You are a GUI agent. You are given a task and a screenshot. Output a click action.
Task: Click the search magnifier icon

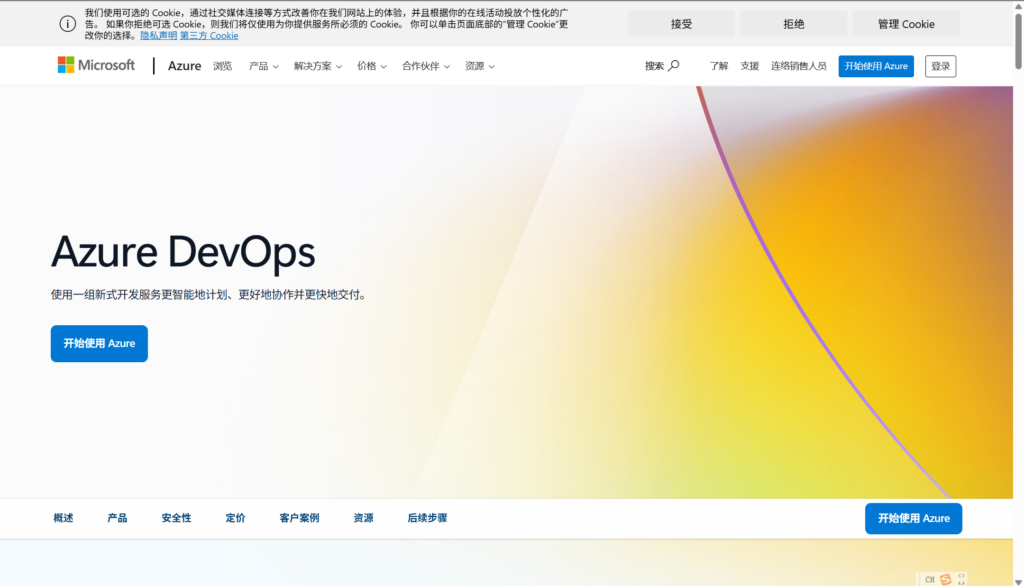pyautogui.click(x=674, y=65)
